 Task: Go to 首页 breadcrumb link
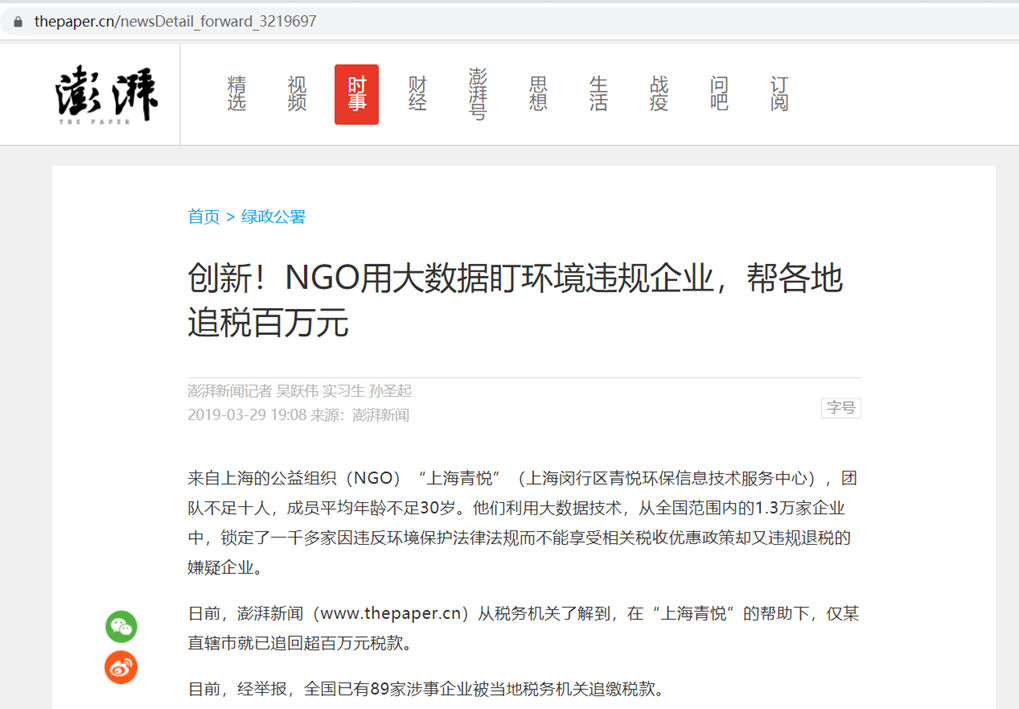[203, 217]
